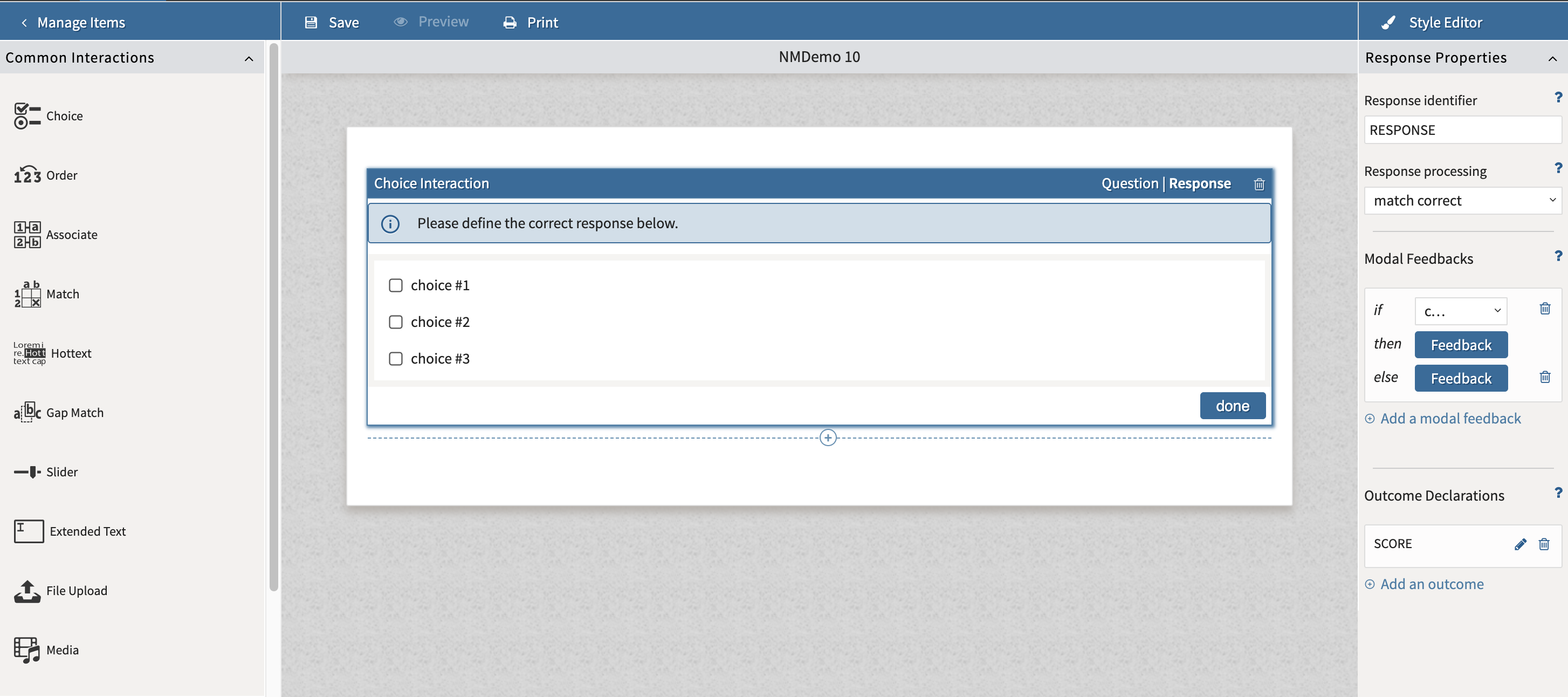The height and width of the screenshot is (697, 1568).
Task: Switch to the Question tab
Action: [x=1129, y=183]
